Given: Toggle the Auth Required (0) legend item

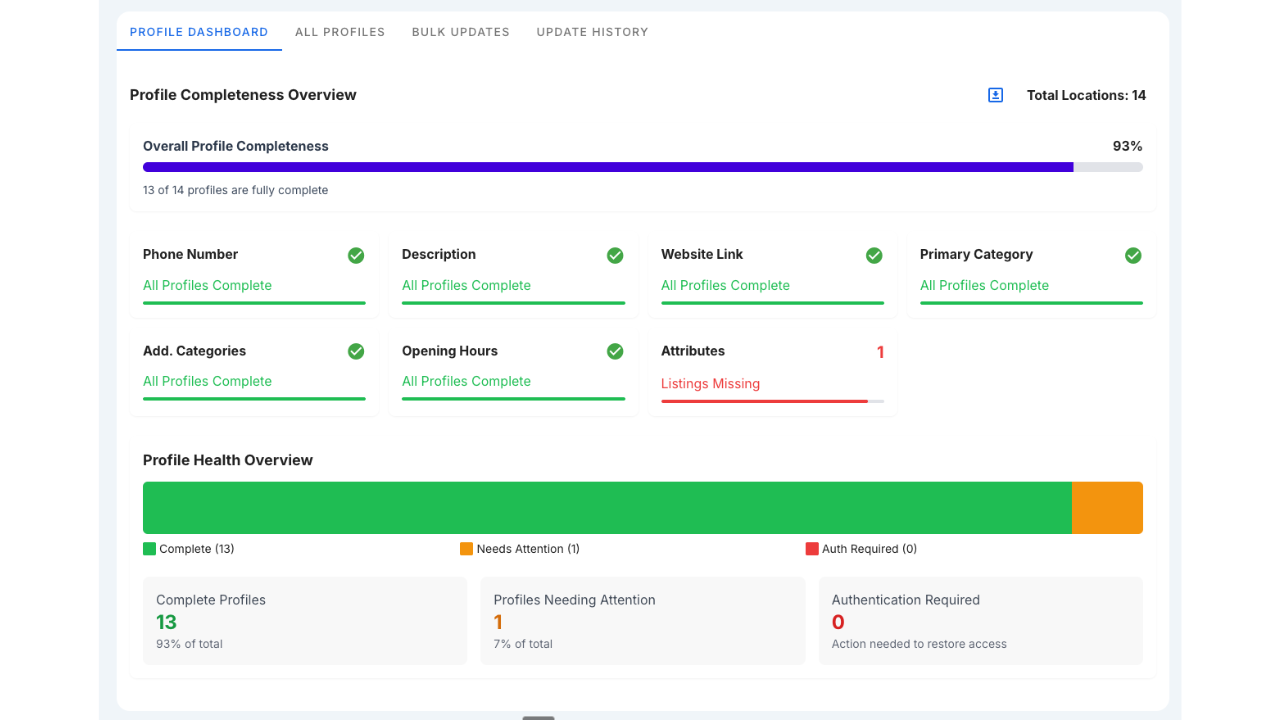Looking at the screenshot, I should tap(867, 548).
